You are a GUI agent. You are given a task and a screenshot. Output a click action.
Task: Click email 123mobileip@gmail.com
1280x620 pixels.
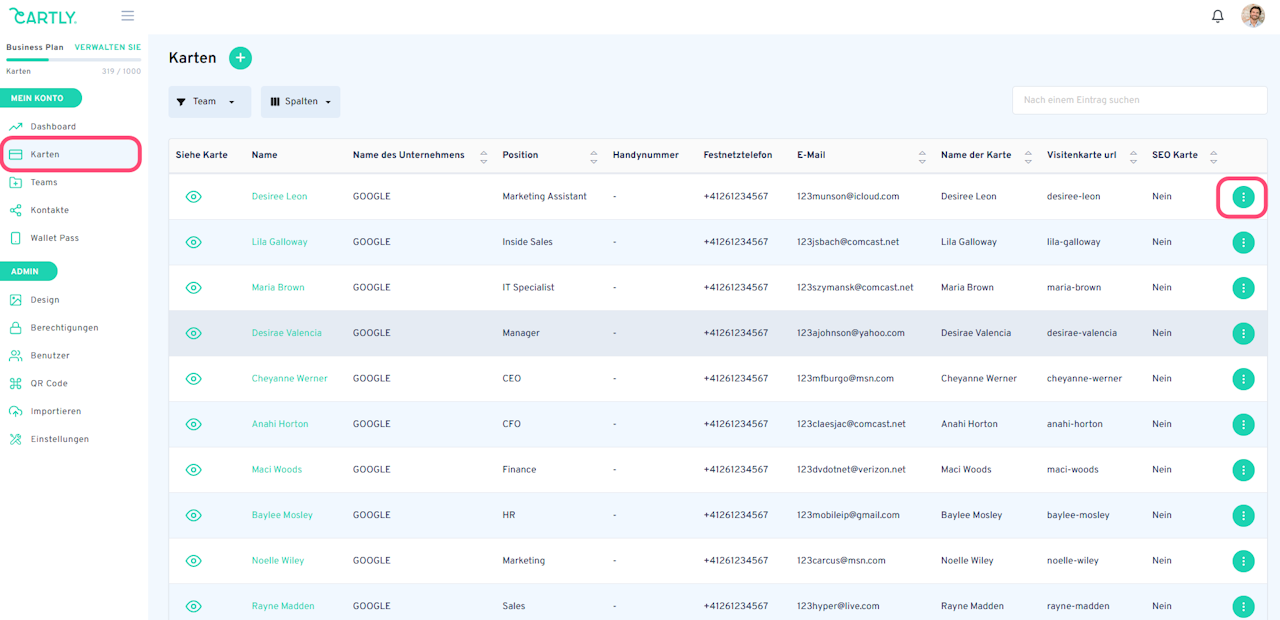848,515
